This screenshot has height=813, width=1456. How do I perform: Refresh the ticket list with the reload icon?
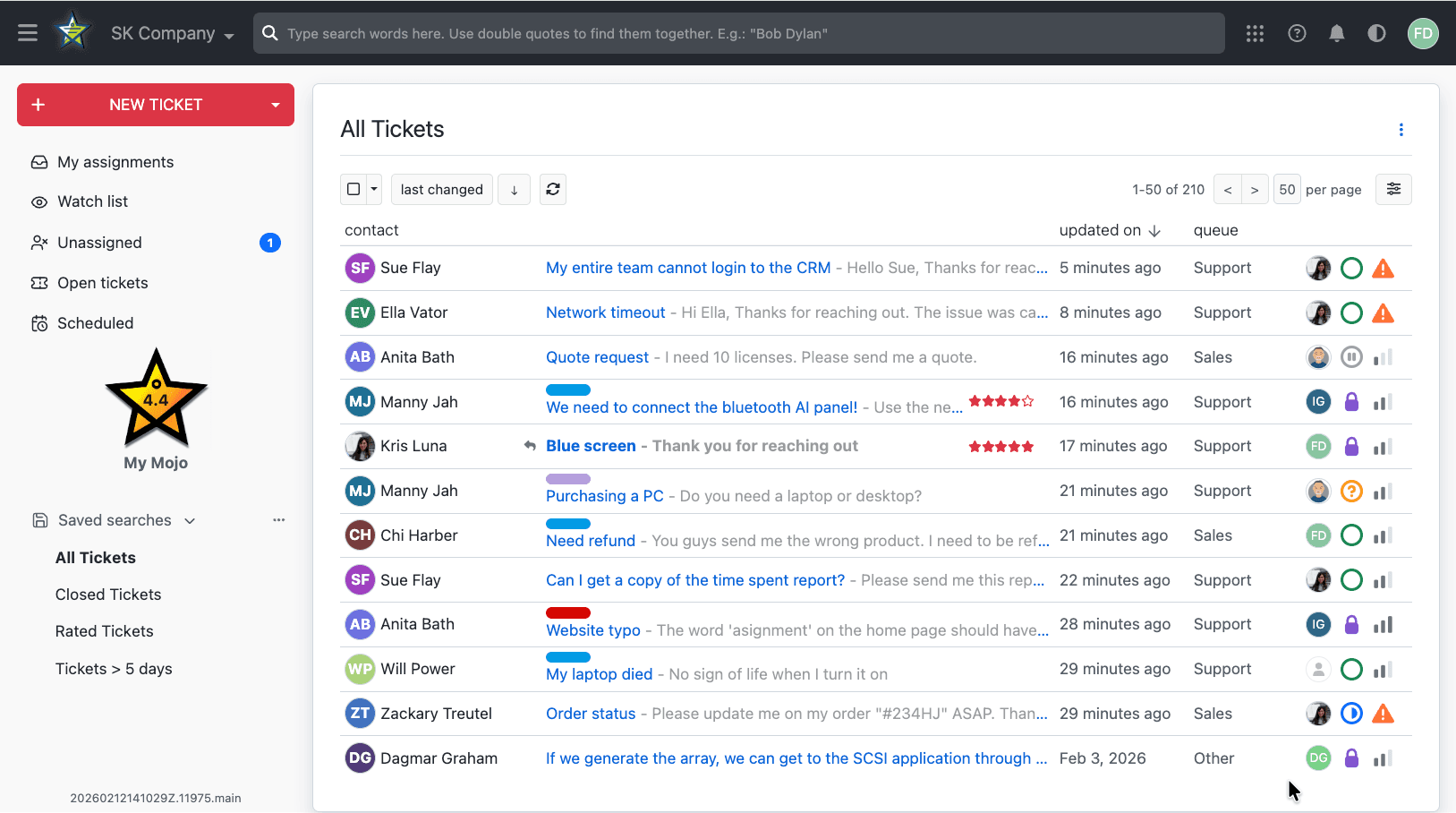pos(552,189)
